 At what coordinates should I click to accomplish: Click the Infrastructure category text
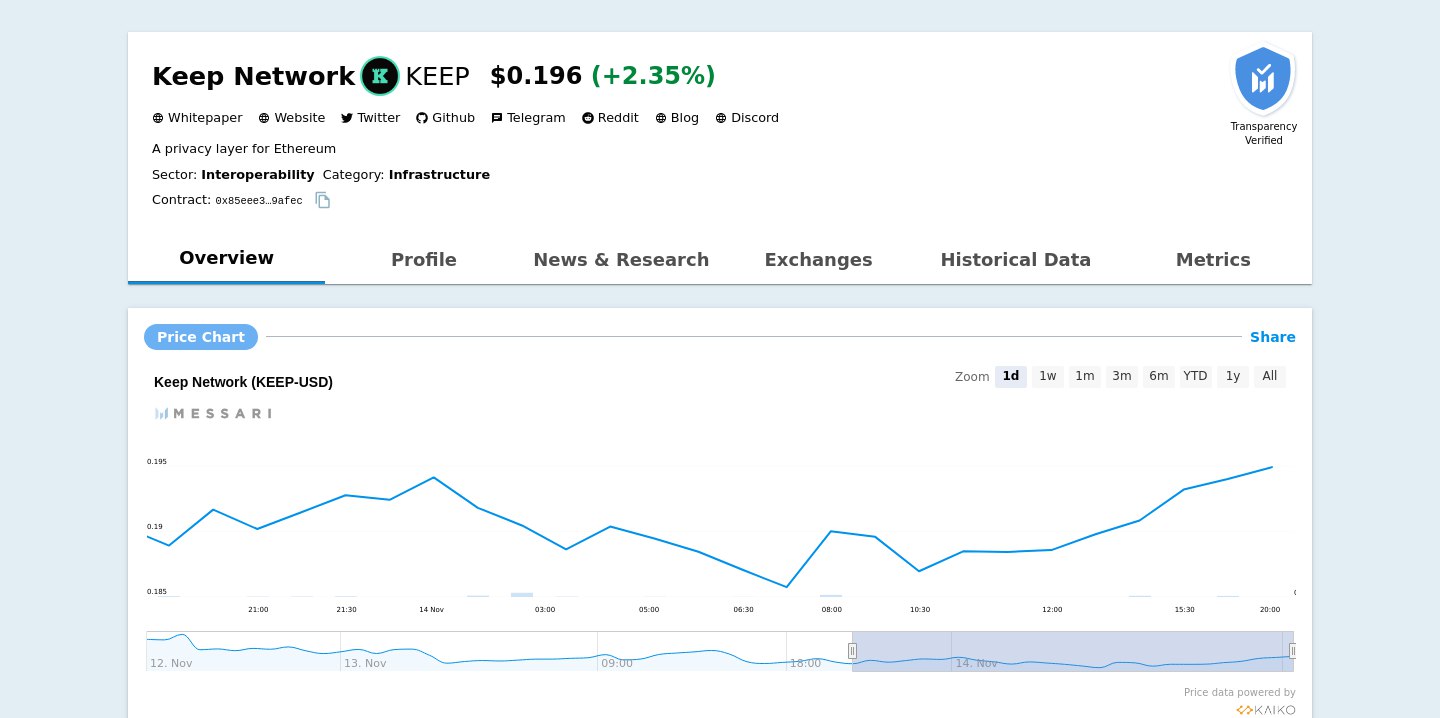(x=439, y=174)
